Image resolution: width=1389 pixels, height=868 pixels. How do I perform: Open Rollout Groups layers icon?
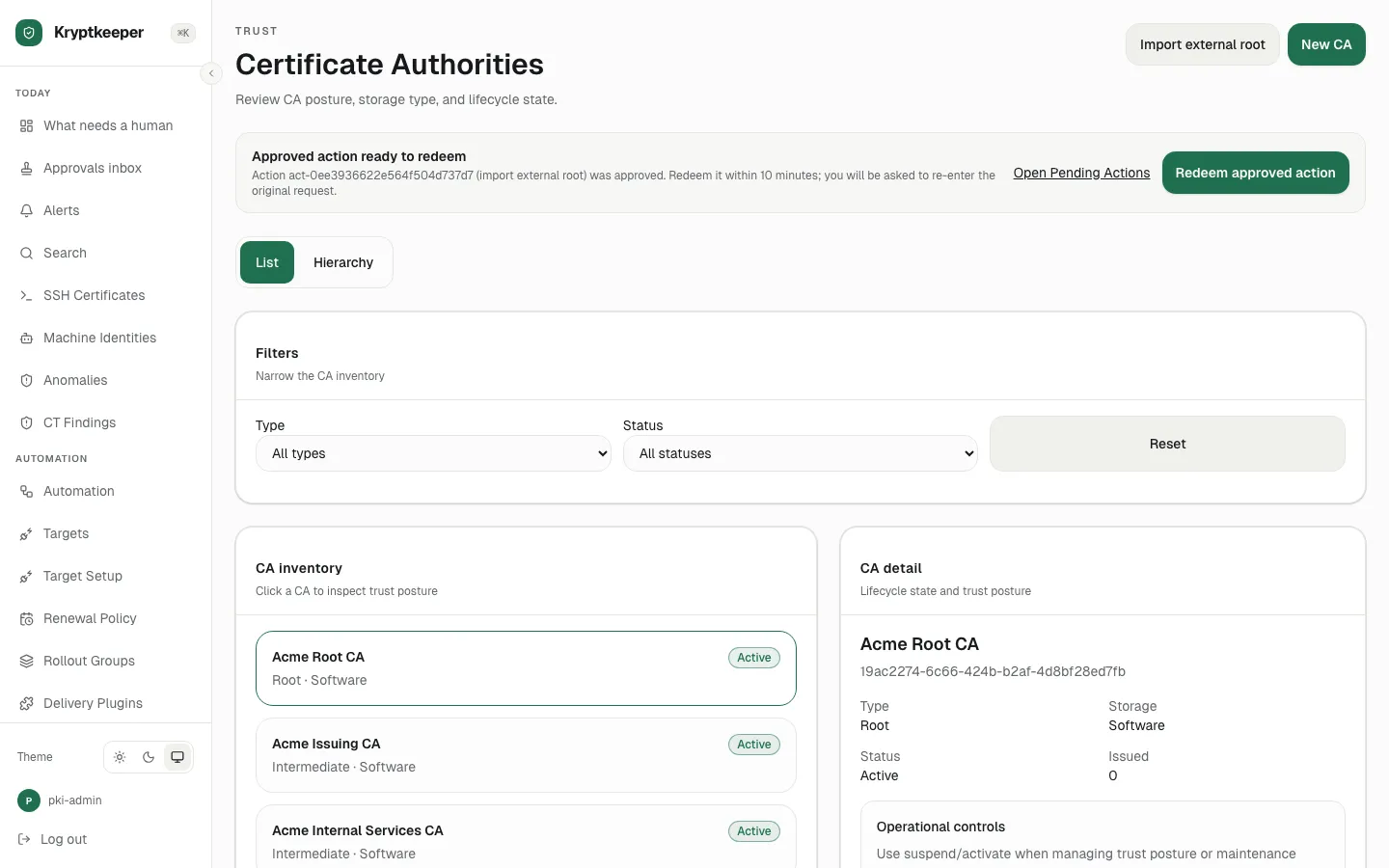pos(27,661)
